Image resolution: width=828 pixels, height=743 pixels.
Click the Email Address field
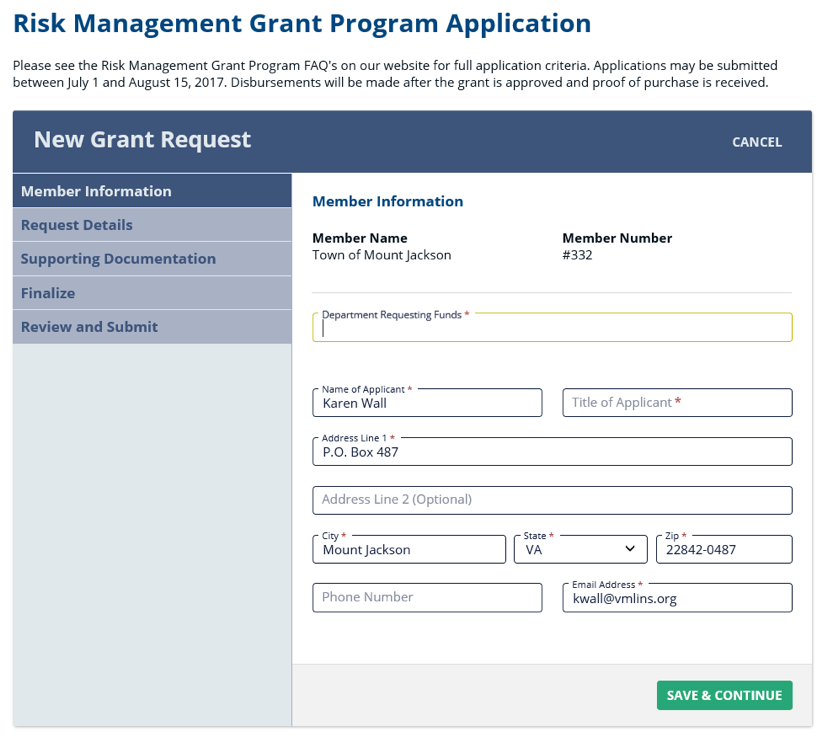677,598
